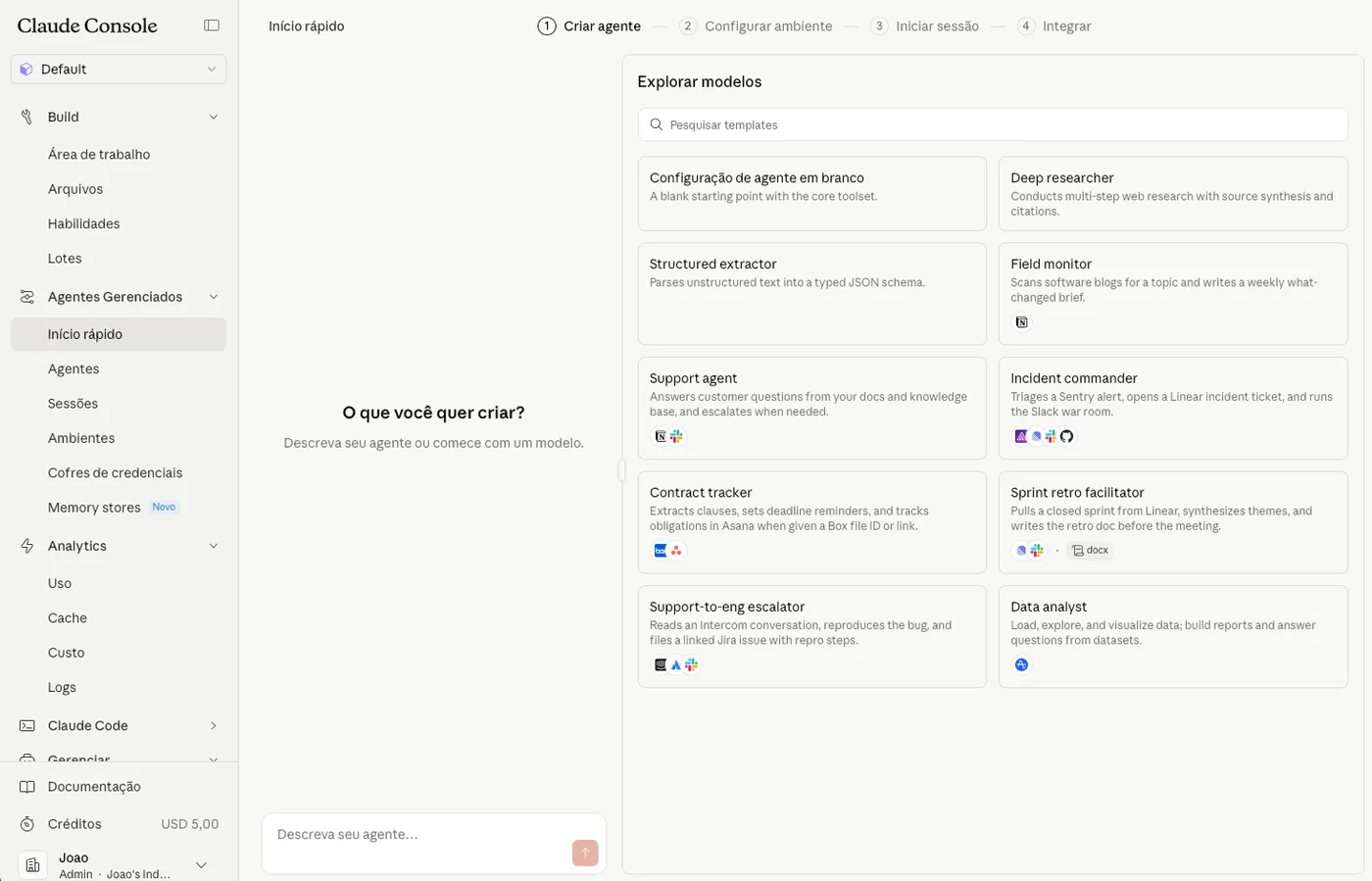This screenshot has height=881, width=1372.
Task: Click the docx chip in Sprint retro facilitator
Action: point(1091,551)
